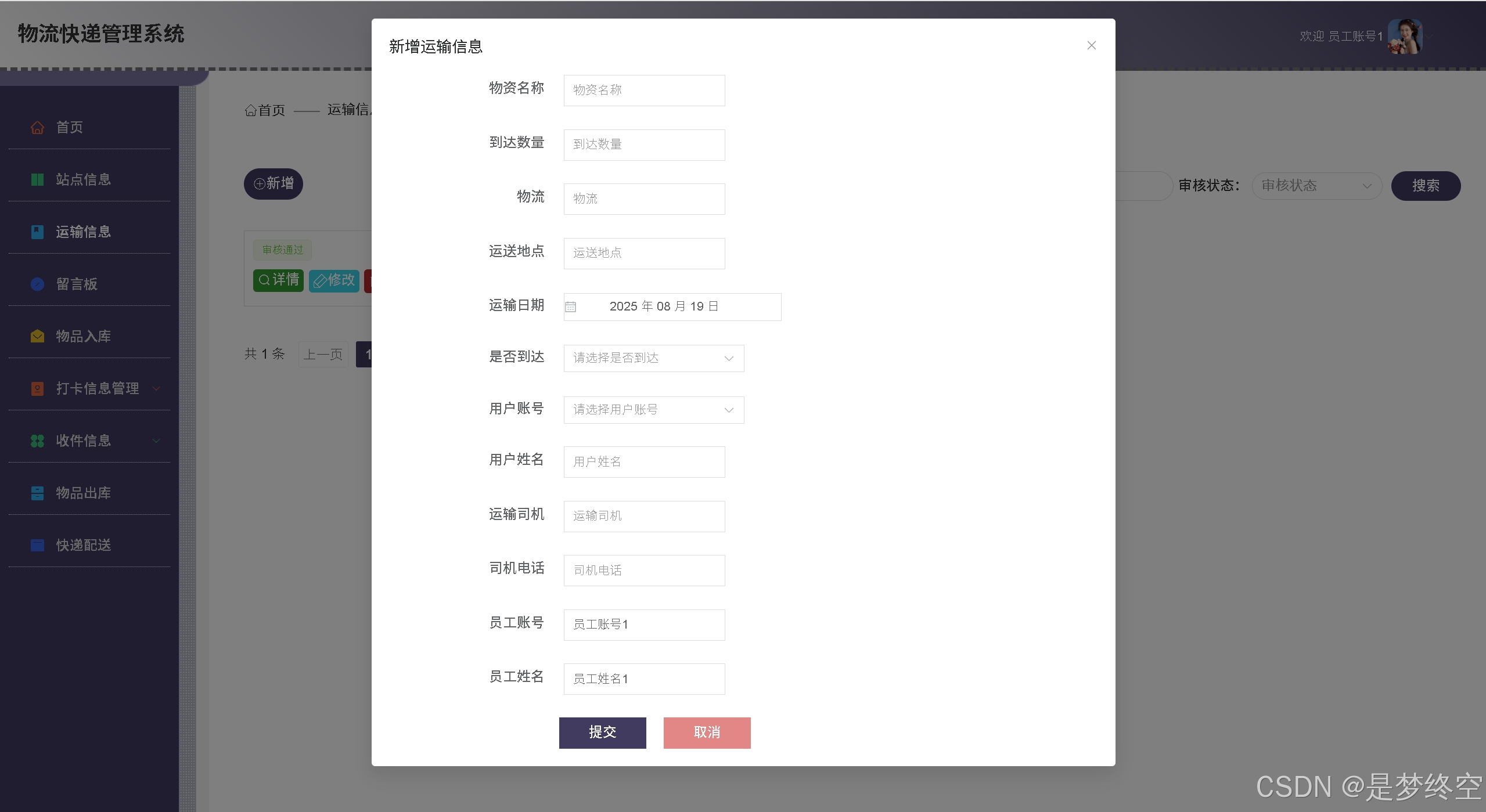Open 物品入库 via its envelope icon

[x=37, y=335]
